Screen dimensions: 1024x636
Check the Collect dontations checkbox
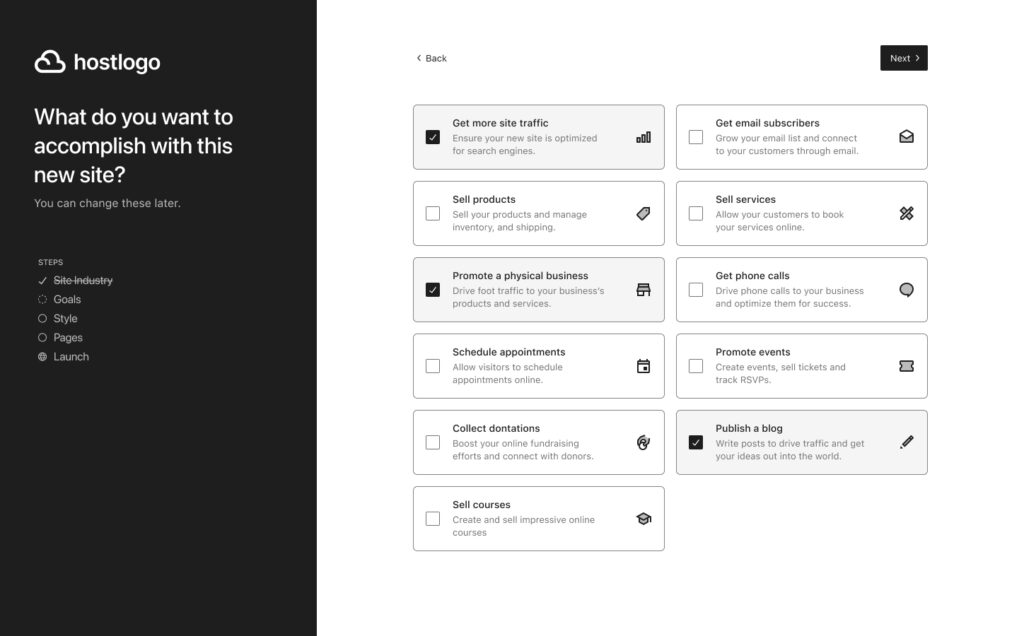pos(432,443)
